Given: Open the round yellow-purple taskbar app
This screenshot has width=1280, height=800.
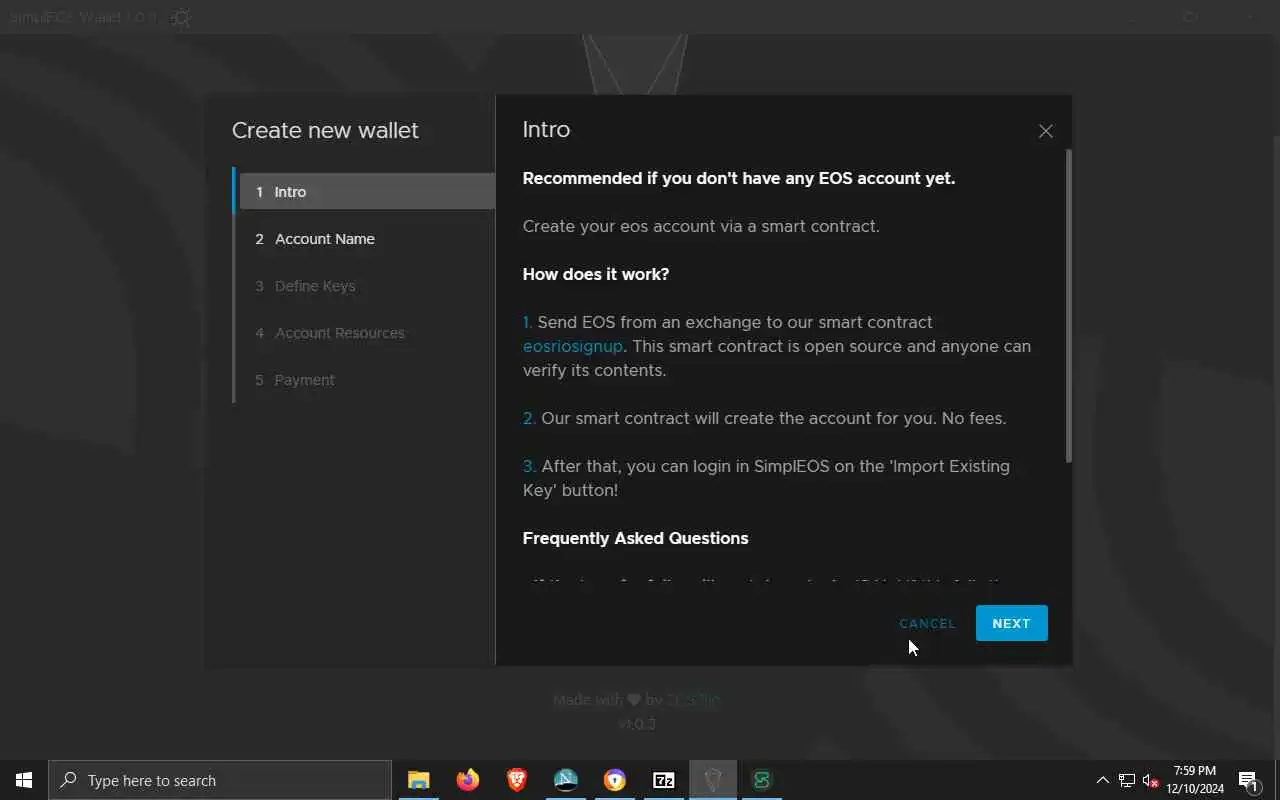Looking at the screenshot, I should point(615,780).
